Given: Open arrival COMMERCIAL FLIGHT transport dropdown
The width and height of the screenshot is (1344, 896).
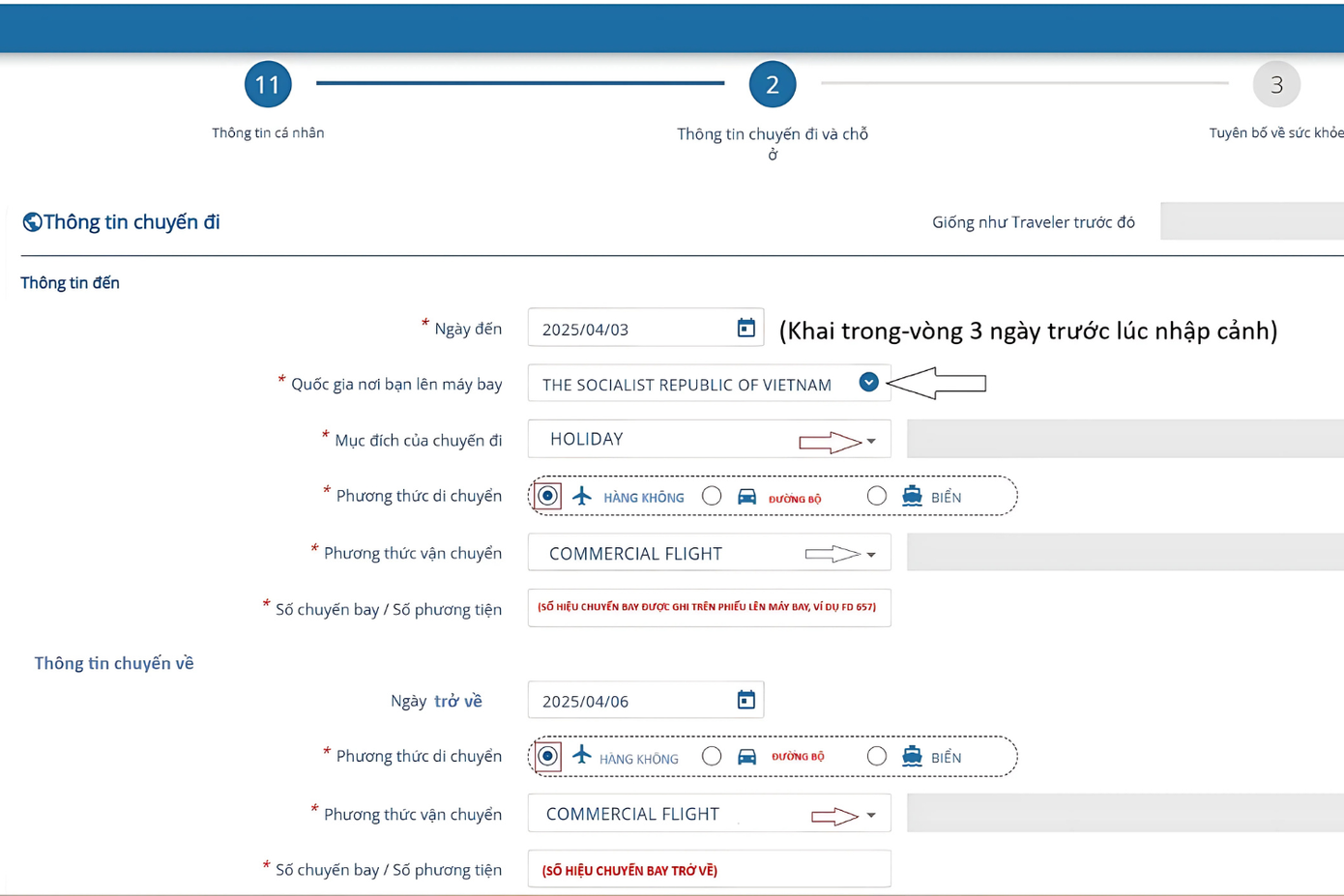Looking at the screenshot, I should tap(871, 555).
